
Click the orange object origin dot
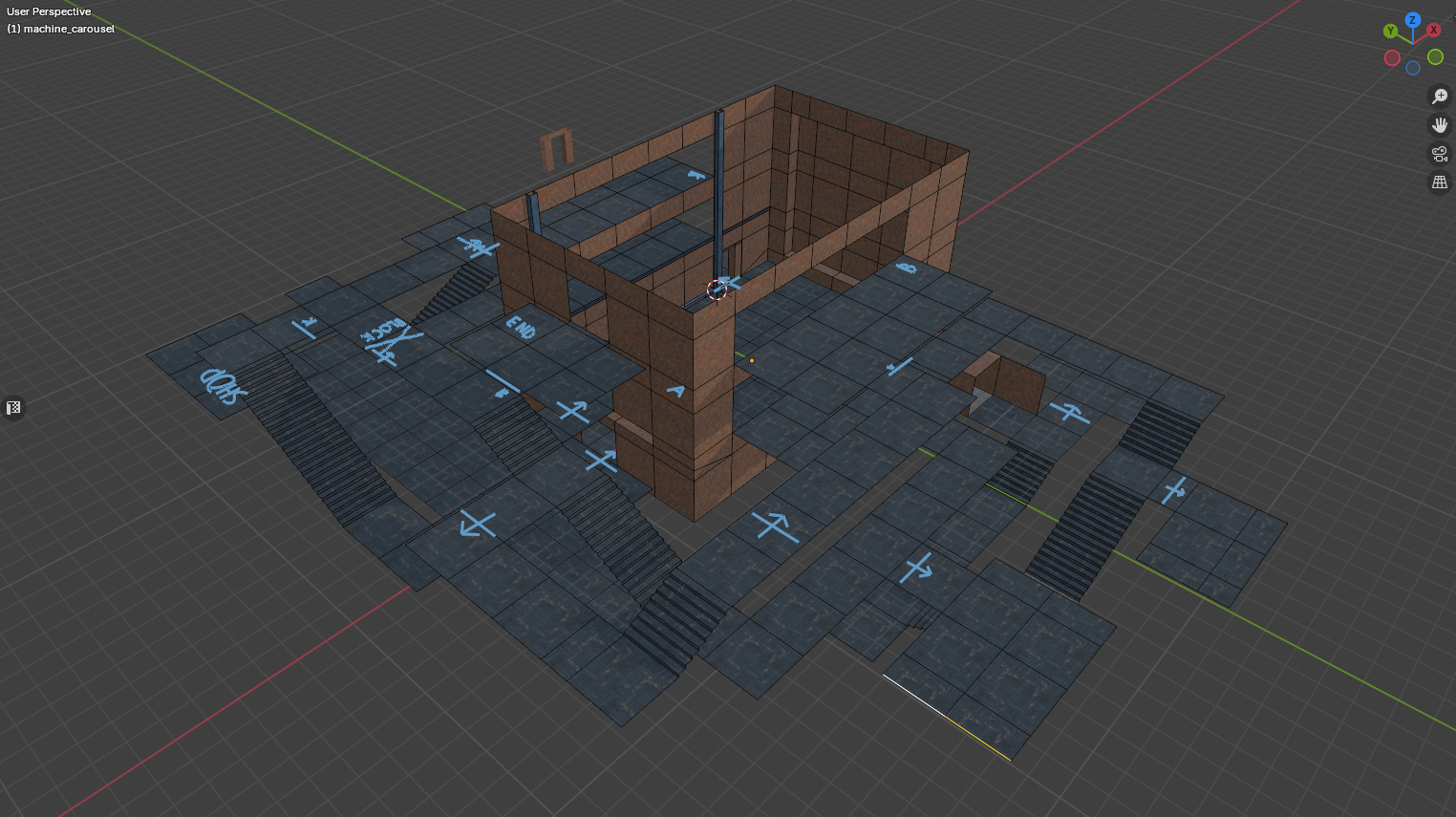tap(752, 360)
